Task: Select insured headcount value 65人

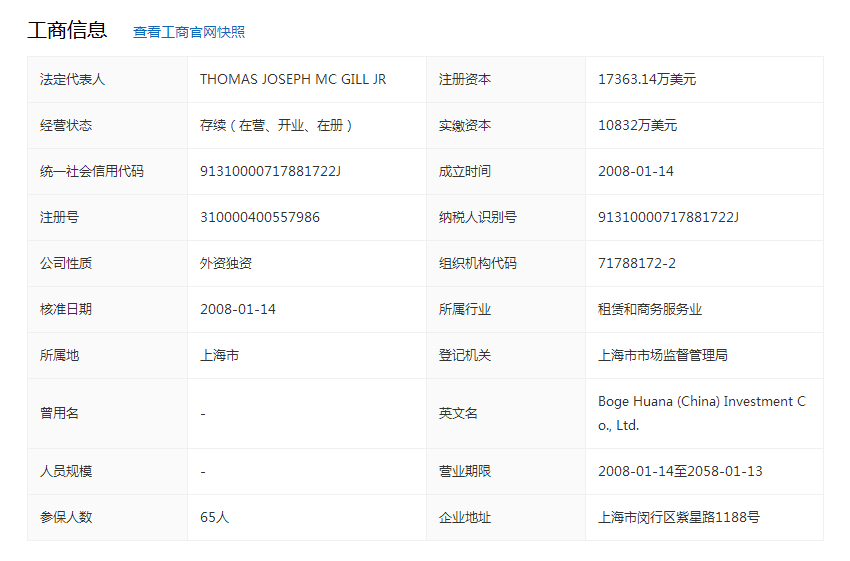Action: [214, 518]
